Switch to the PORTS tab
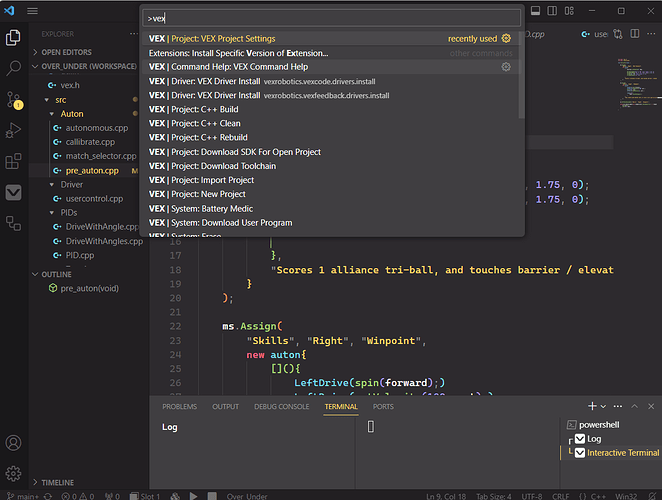 383,407
